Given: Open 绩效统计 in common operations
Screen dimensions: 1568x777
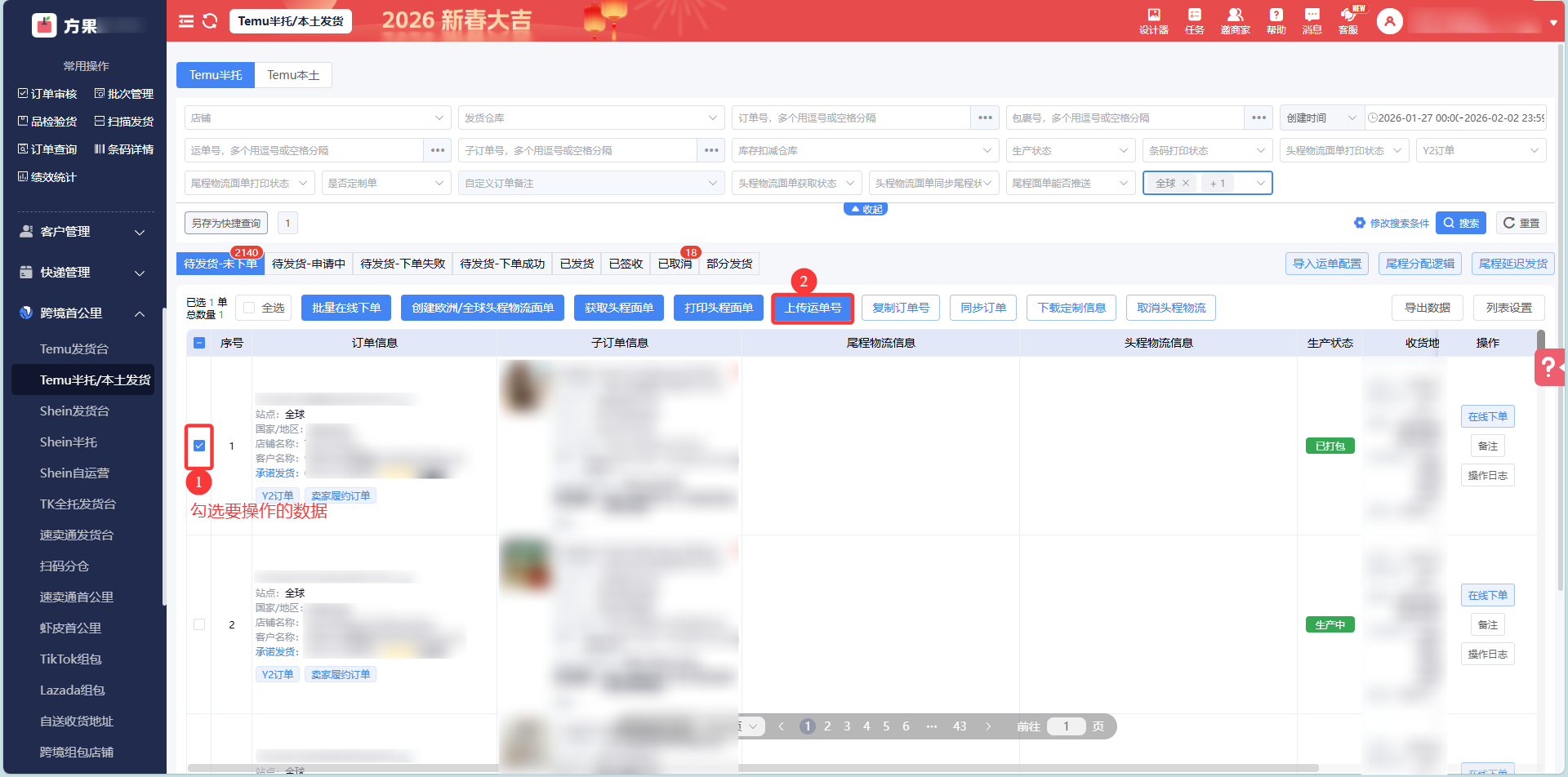Looking at the screenshot, I should (x=47, y=177).
